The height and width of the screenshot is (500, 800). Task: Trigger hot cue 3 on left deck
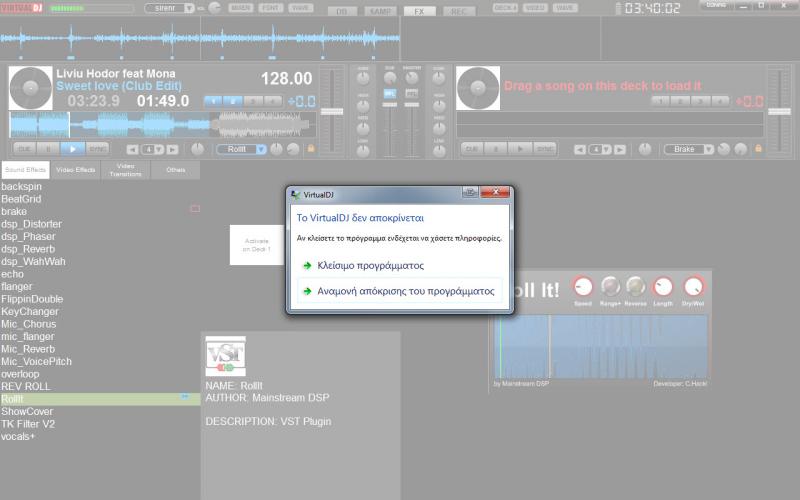[x=253, y=101]
